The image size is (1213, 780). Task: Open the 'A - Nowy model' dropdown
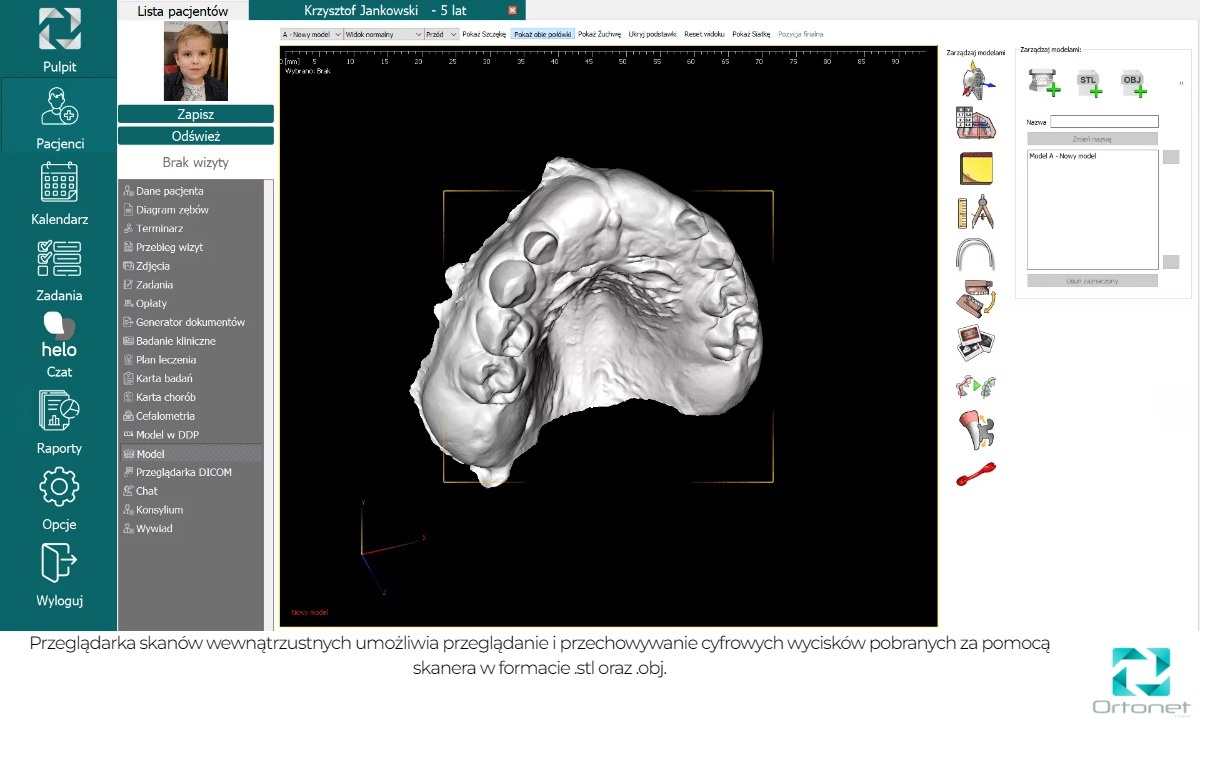(x=312, y=34)
